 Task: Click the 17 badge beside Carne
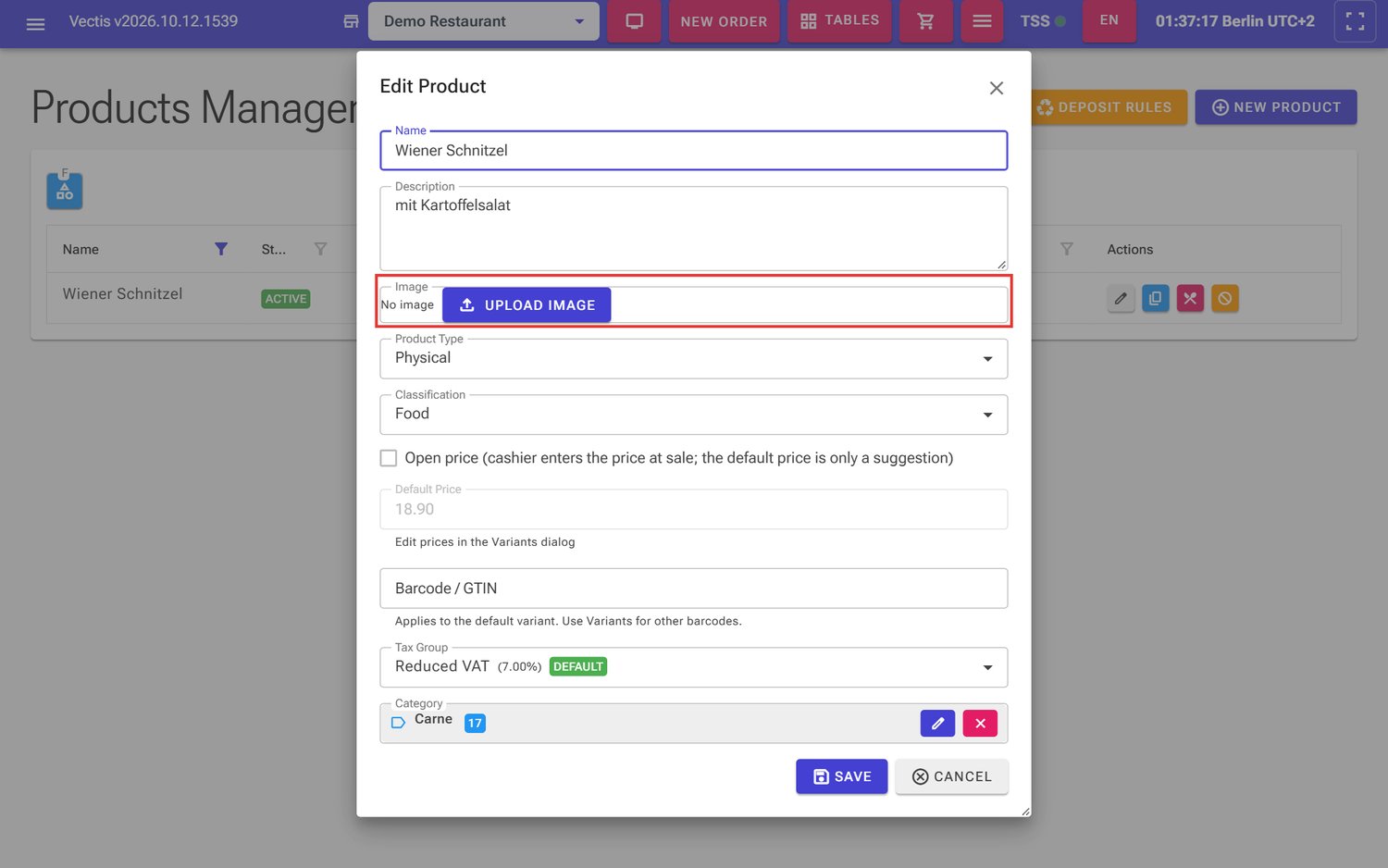[475, 723]
